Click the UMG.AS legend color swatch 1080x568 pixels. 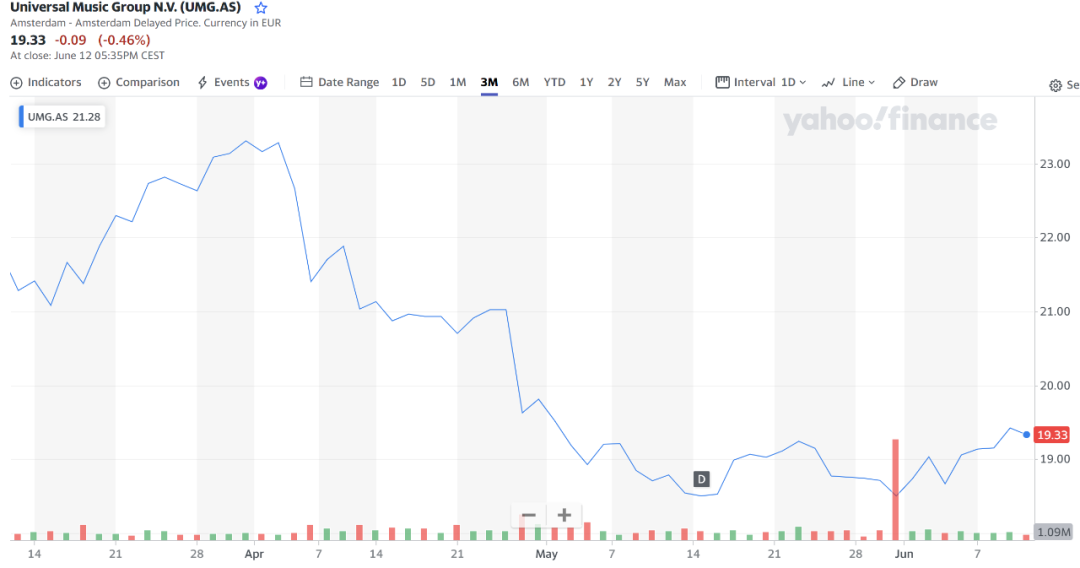tap(22, 117)
